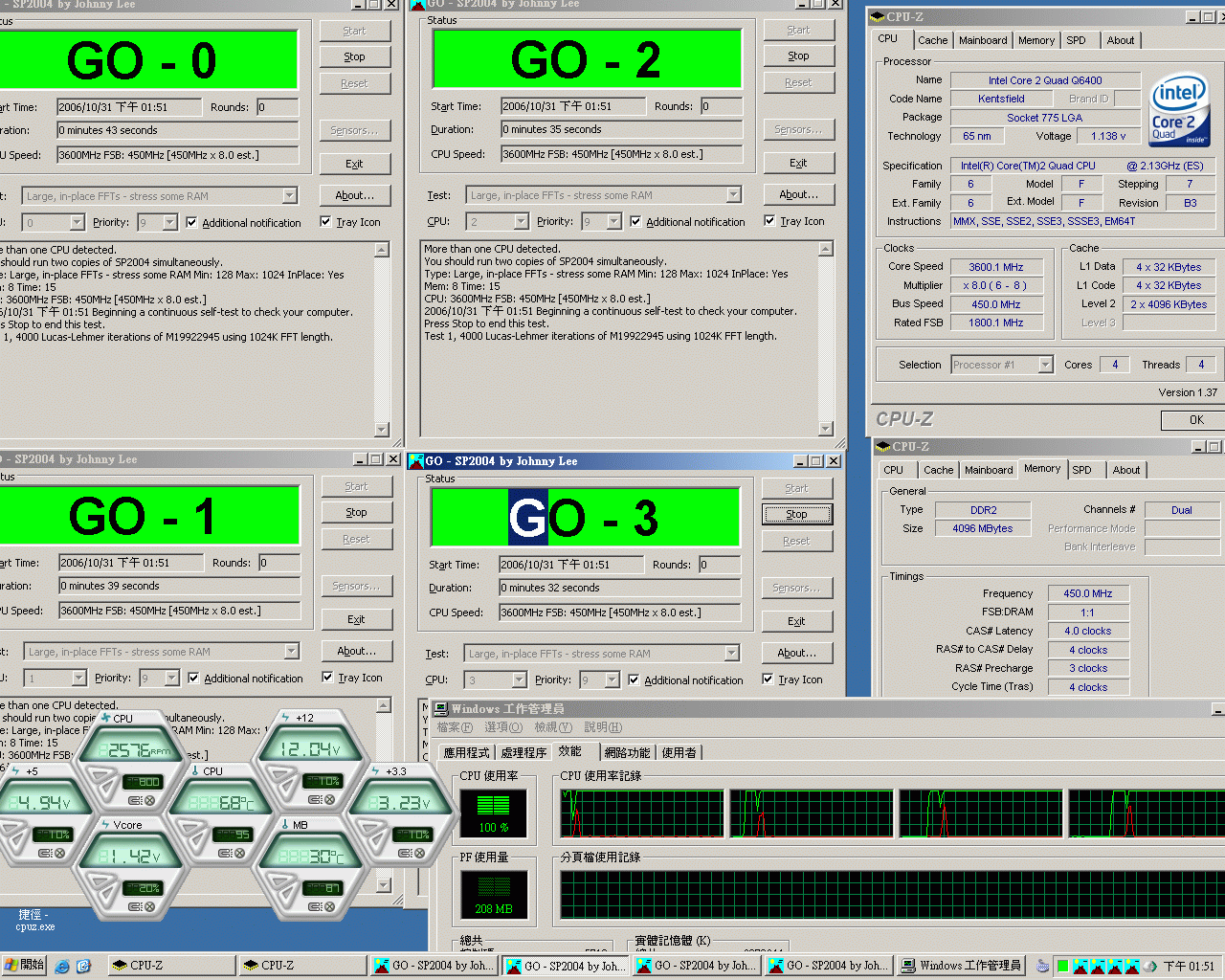
Task: Switch to Cache tab in upper CPU-Z window
Action: [932, 40]
